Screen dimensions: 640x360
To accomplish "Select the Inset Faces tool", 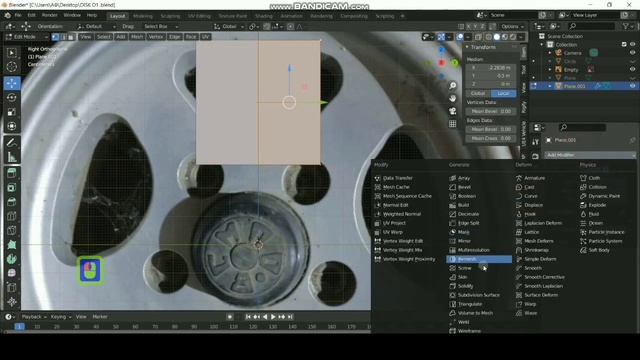I will tap(12, 187).
